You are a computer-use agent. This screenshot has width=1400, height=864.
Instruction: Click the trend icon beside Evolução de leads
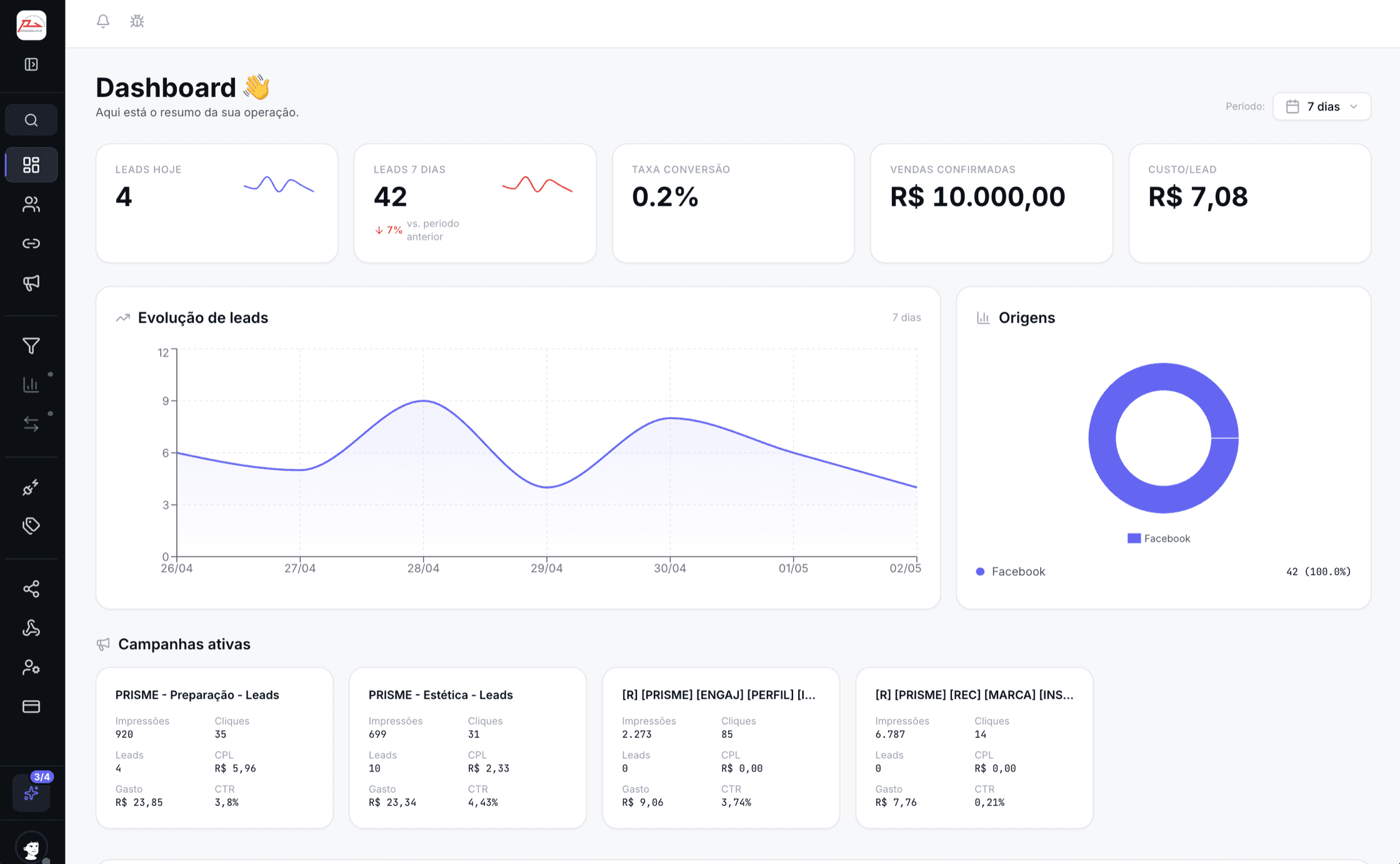click(123, 318)
